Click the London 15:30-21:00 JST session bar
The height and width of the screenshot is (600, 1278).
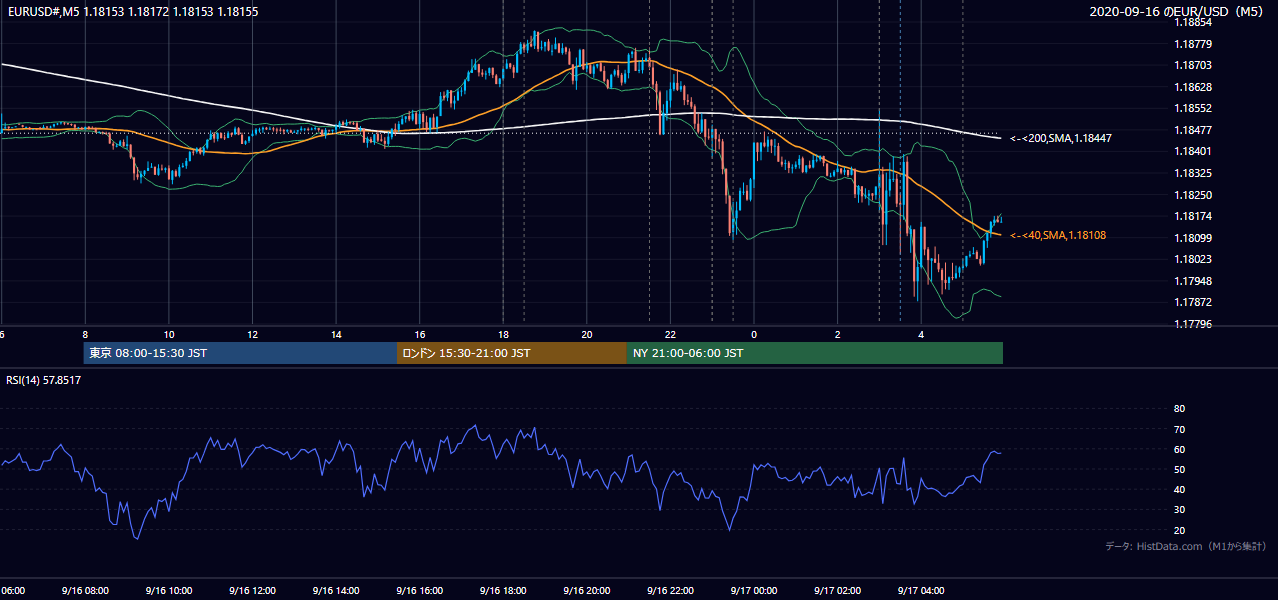click(x=512, y=353)
